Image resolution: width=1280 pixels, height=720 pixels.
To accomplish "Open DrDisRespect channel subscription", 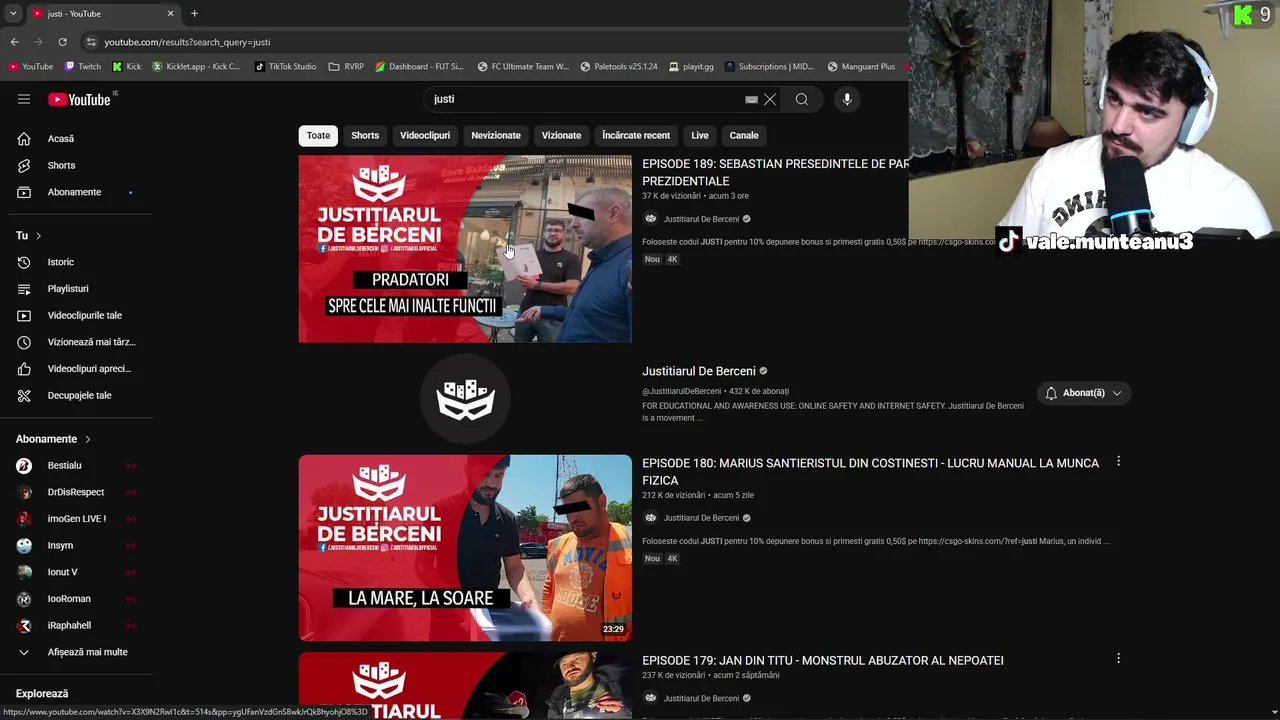I will pyautogui.click(x=75, y=492).
